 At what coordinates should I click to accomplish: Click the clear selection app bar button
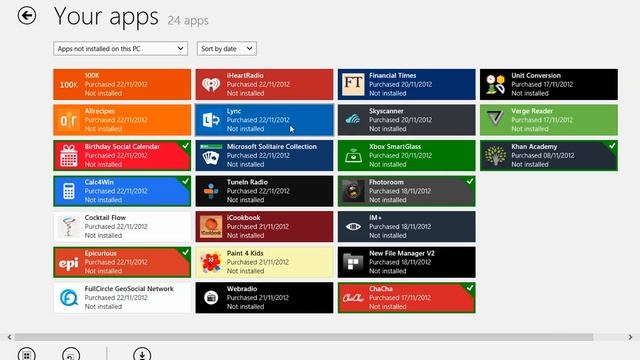[x=71, y=354]
